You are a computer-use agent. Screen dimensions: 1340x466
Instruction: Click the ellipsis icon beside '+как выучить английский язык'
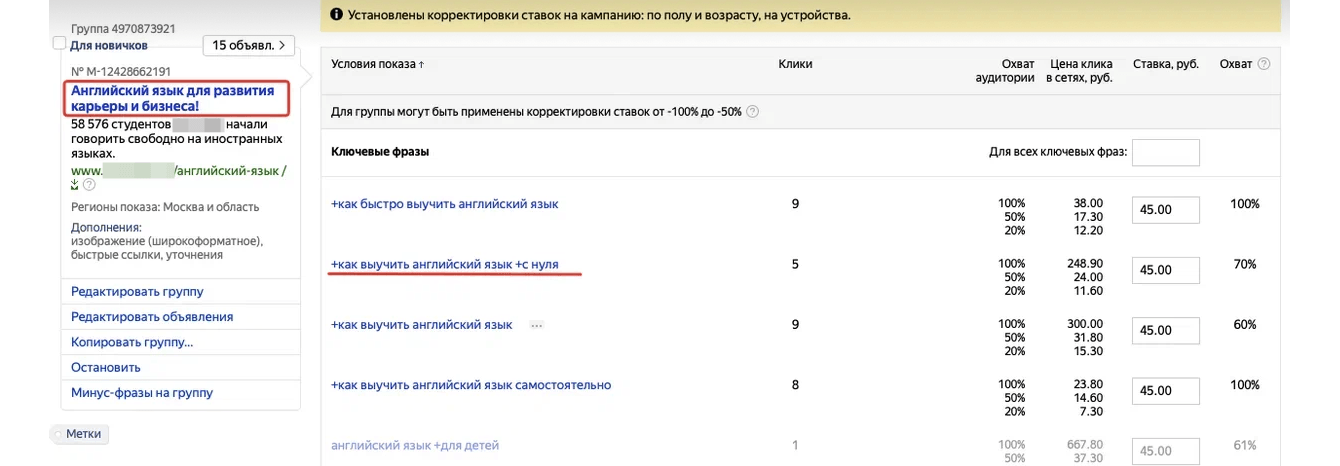[536, 325]
